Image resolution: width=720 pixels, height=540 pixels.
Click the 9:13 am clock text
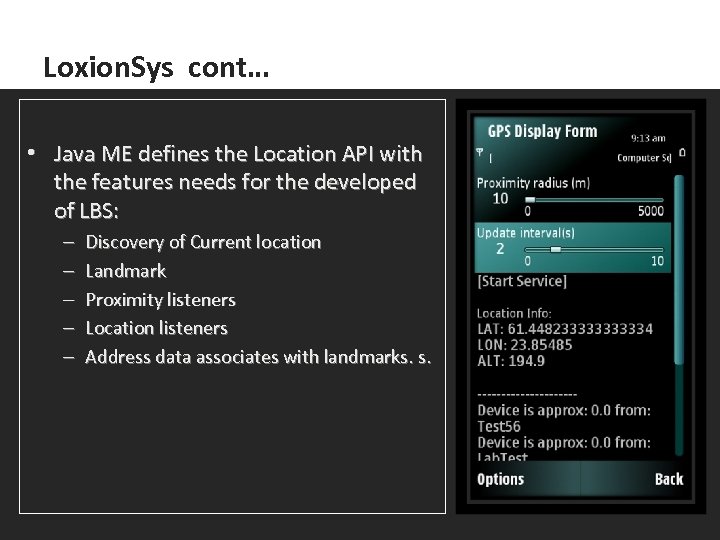(x=648, y=138)
